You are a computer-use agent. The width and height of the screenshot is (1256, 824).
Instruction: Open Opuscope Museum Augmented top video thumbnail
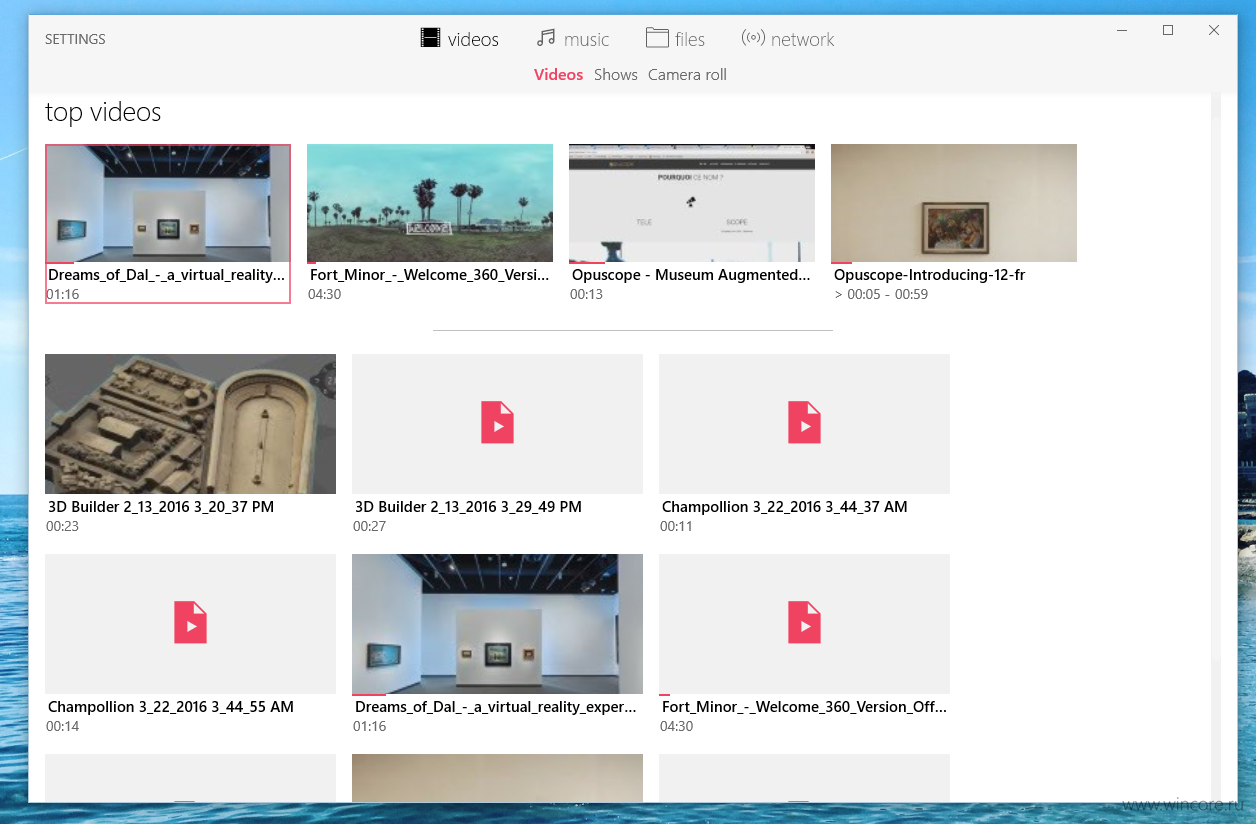point(692,203)
